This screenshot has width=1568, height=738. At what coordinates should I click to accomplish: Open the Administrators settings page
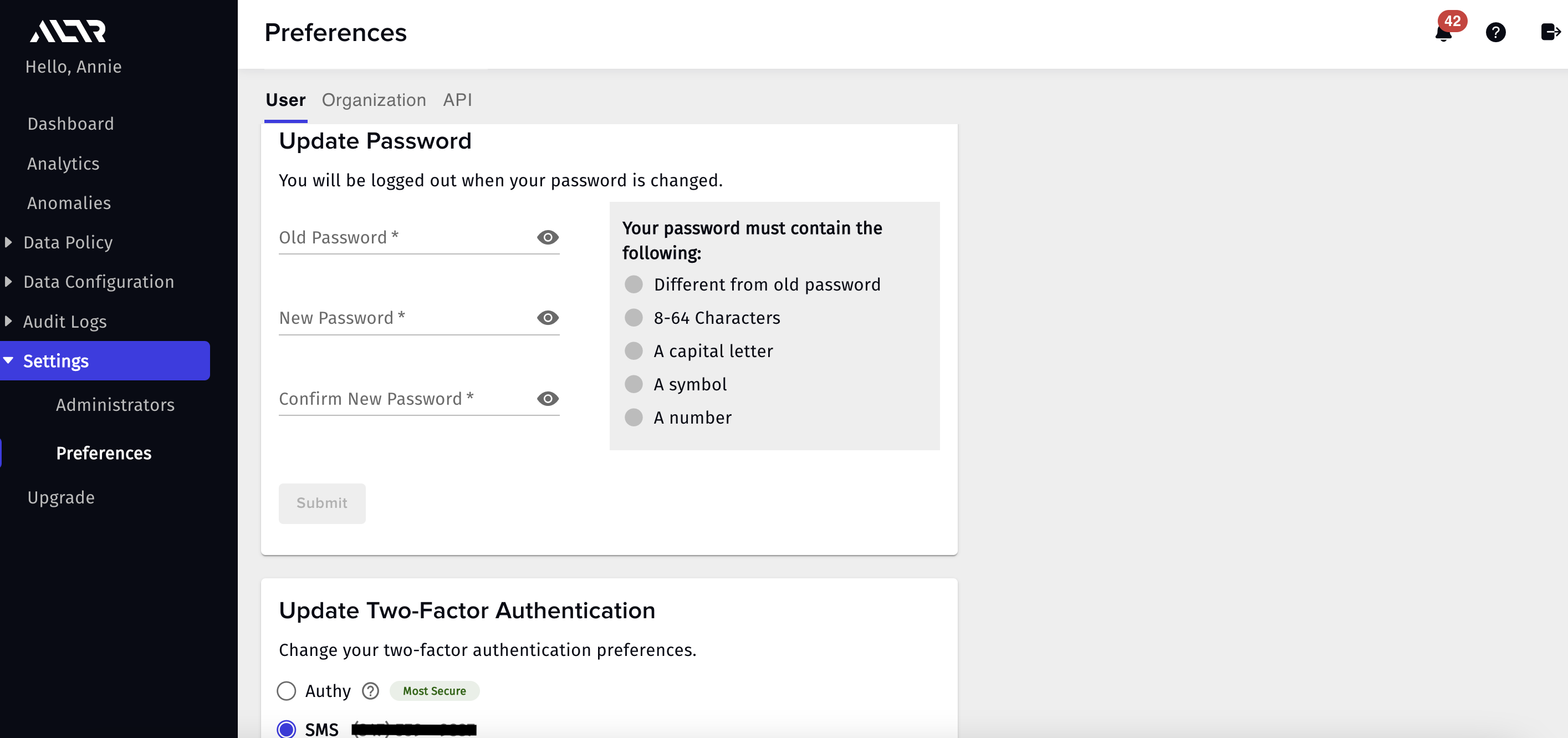(x=115, y=405)
